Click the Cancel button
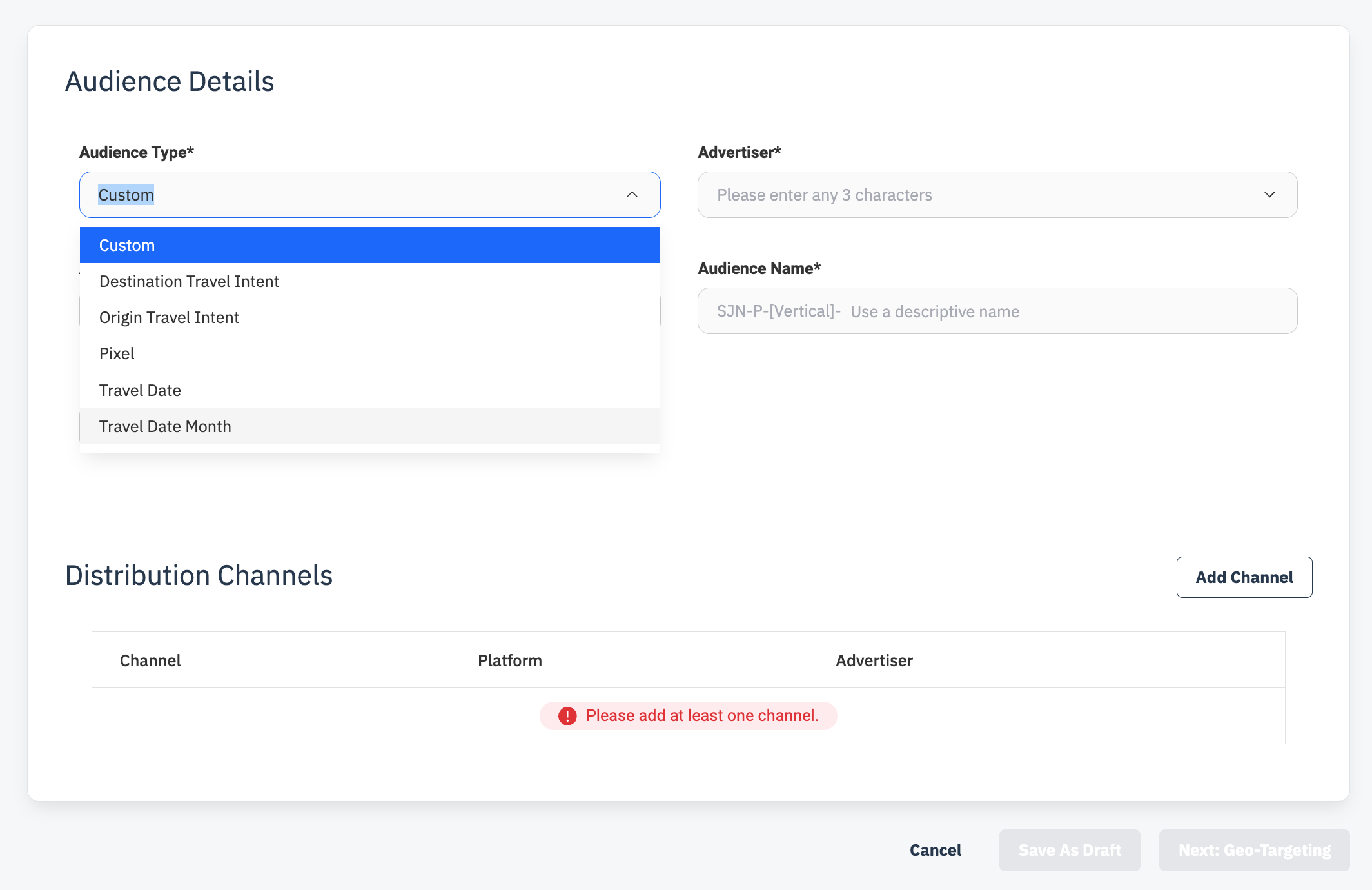 (x=935, y=850)
